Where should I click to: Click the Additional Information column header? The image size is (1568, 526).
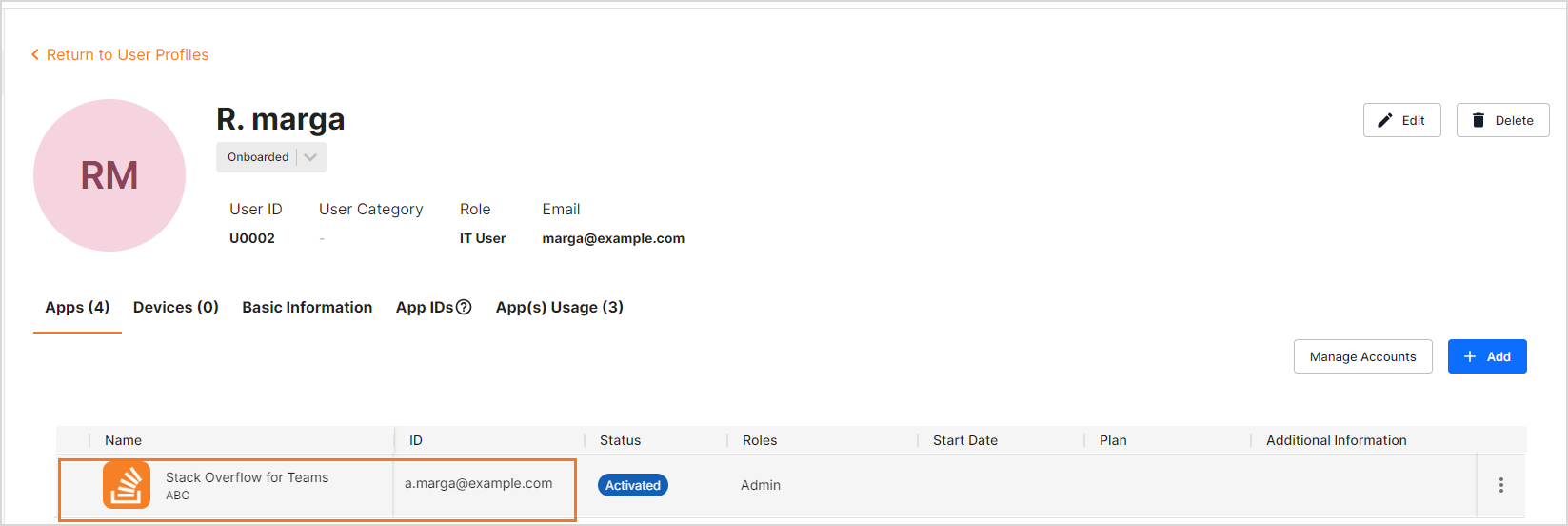click(1336, 440)
